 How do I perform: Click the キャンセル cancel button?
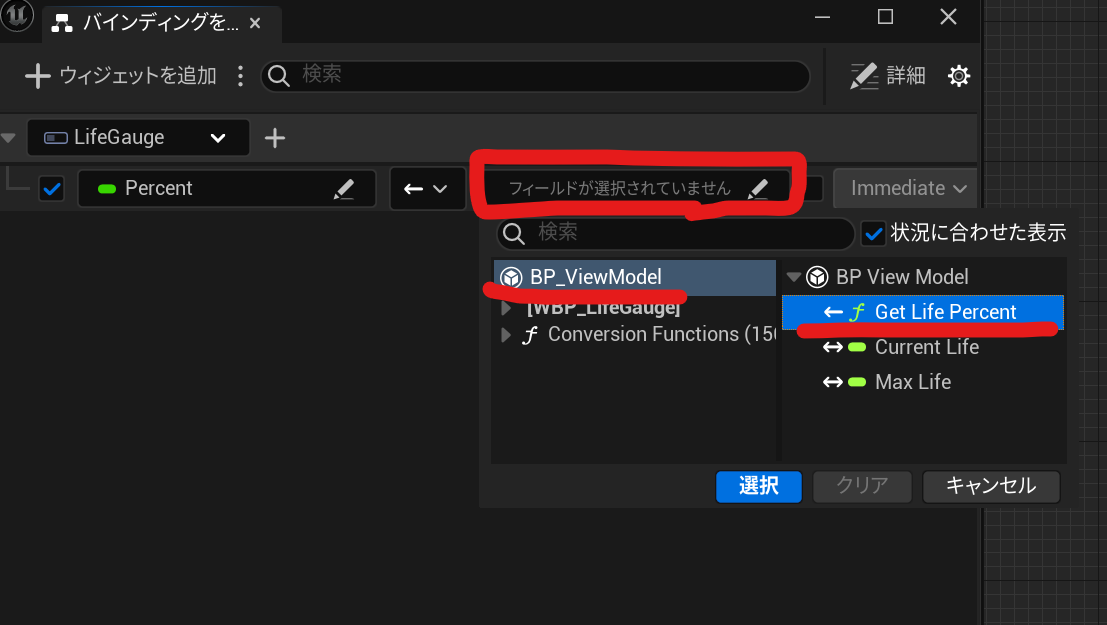tap(991, 486)
